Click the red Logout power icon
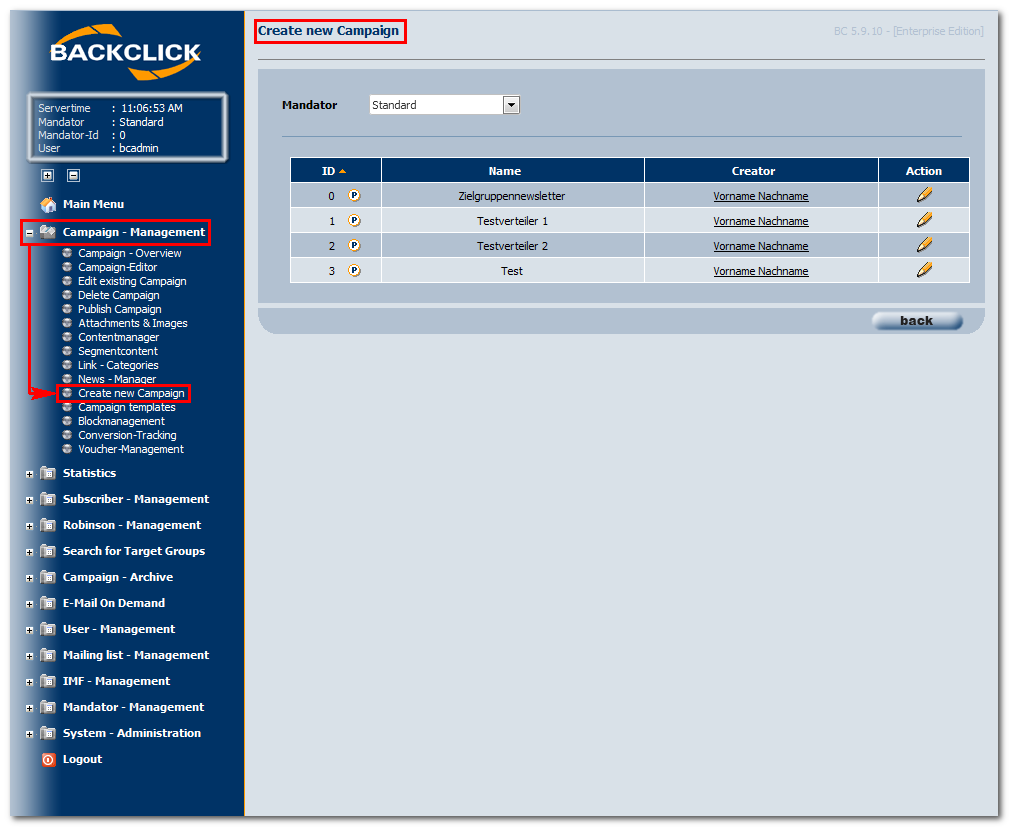Image resolution: width=1009 pixels, height=827 pixels. (48, 759)
